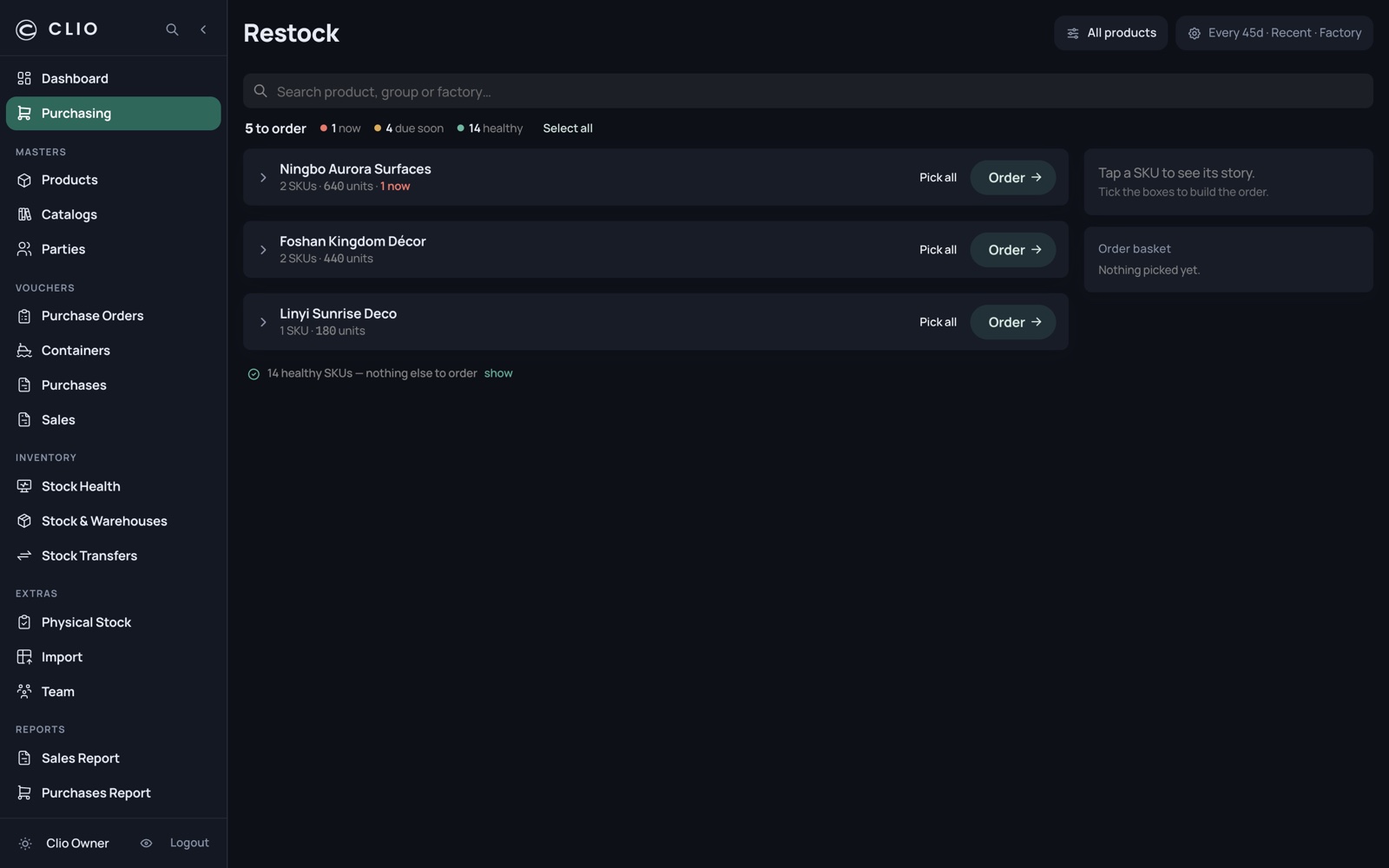Open Purchases Report
Viewport: 1389px width, 868px height.
coord(113,793)
